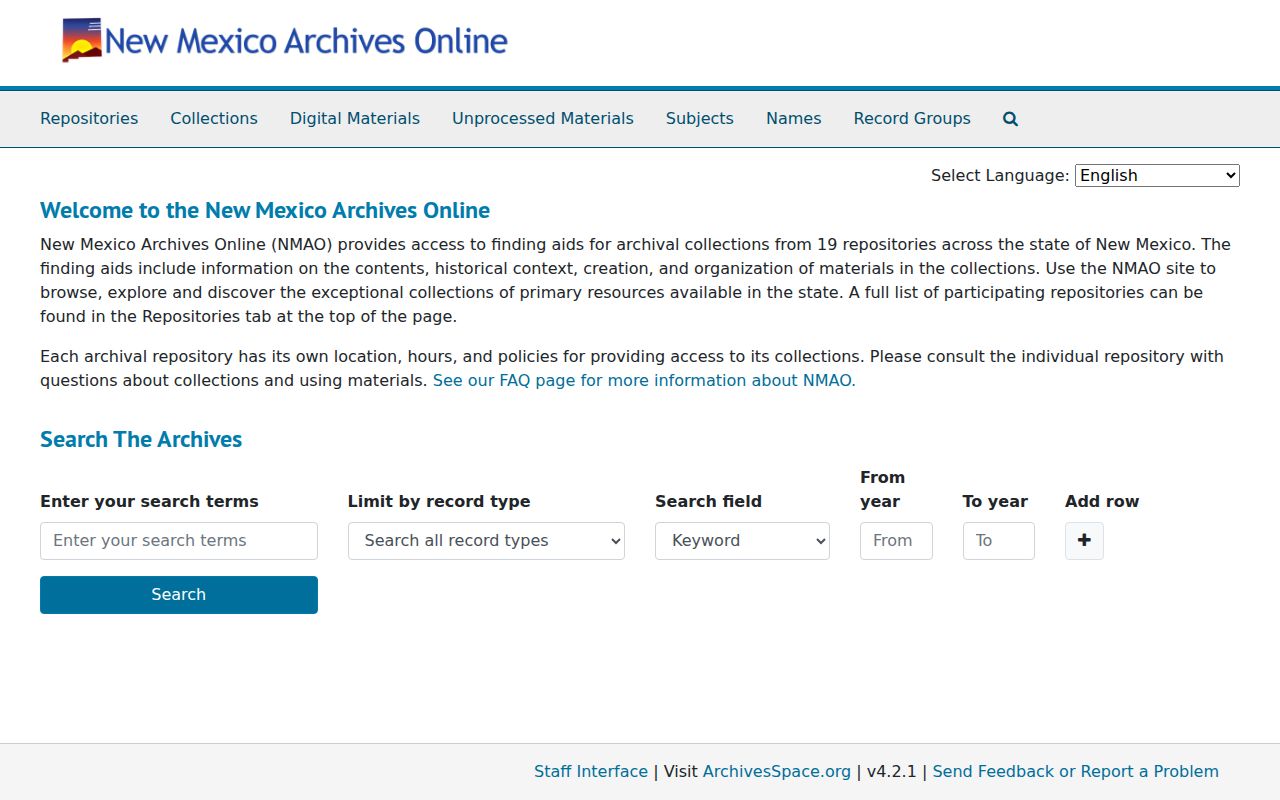Expand the Select Language dropdown
This screenshot has width=1280, height=800.
(1157, 175)
